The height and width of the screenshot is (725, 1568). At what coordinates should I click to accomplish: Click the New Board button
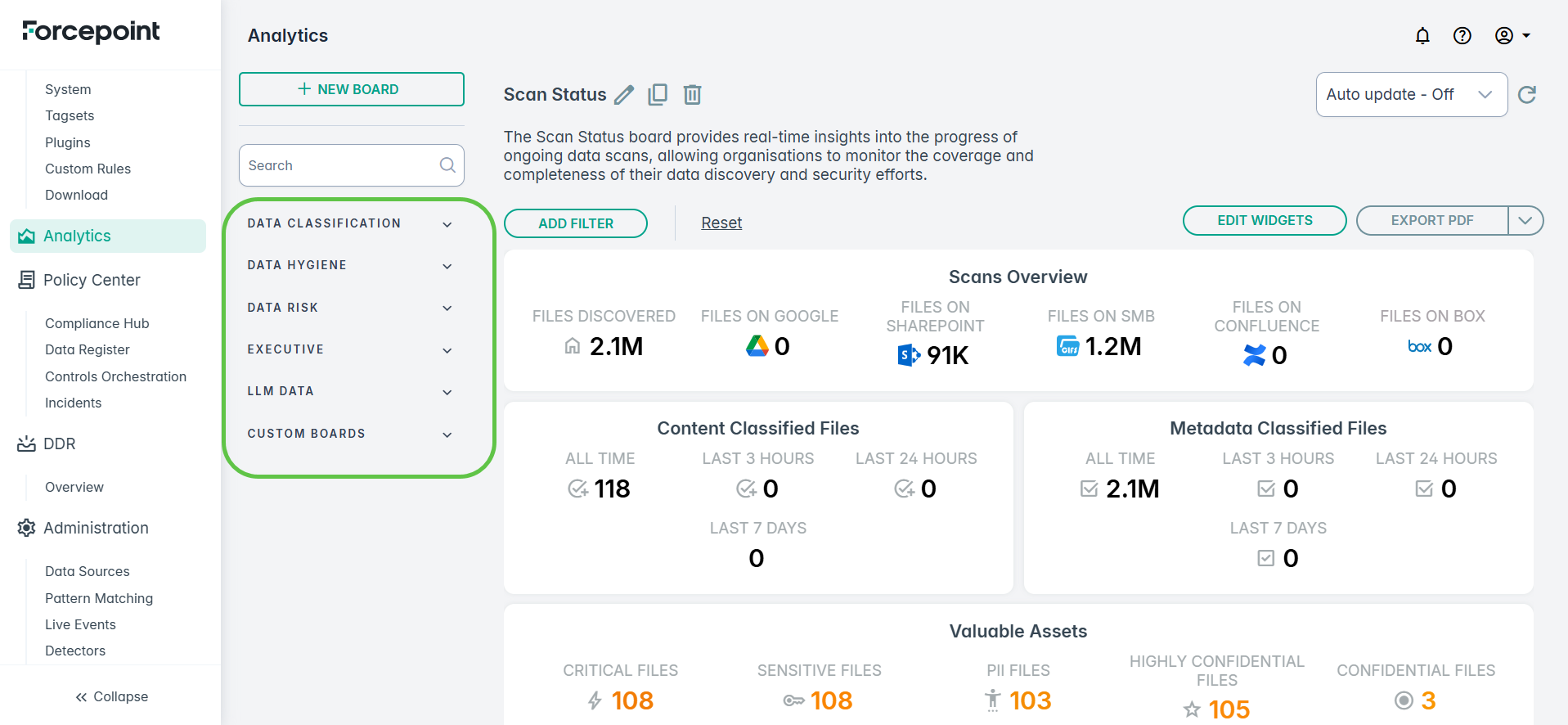tap(351, 89)
